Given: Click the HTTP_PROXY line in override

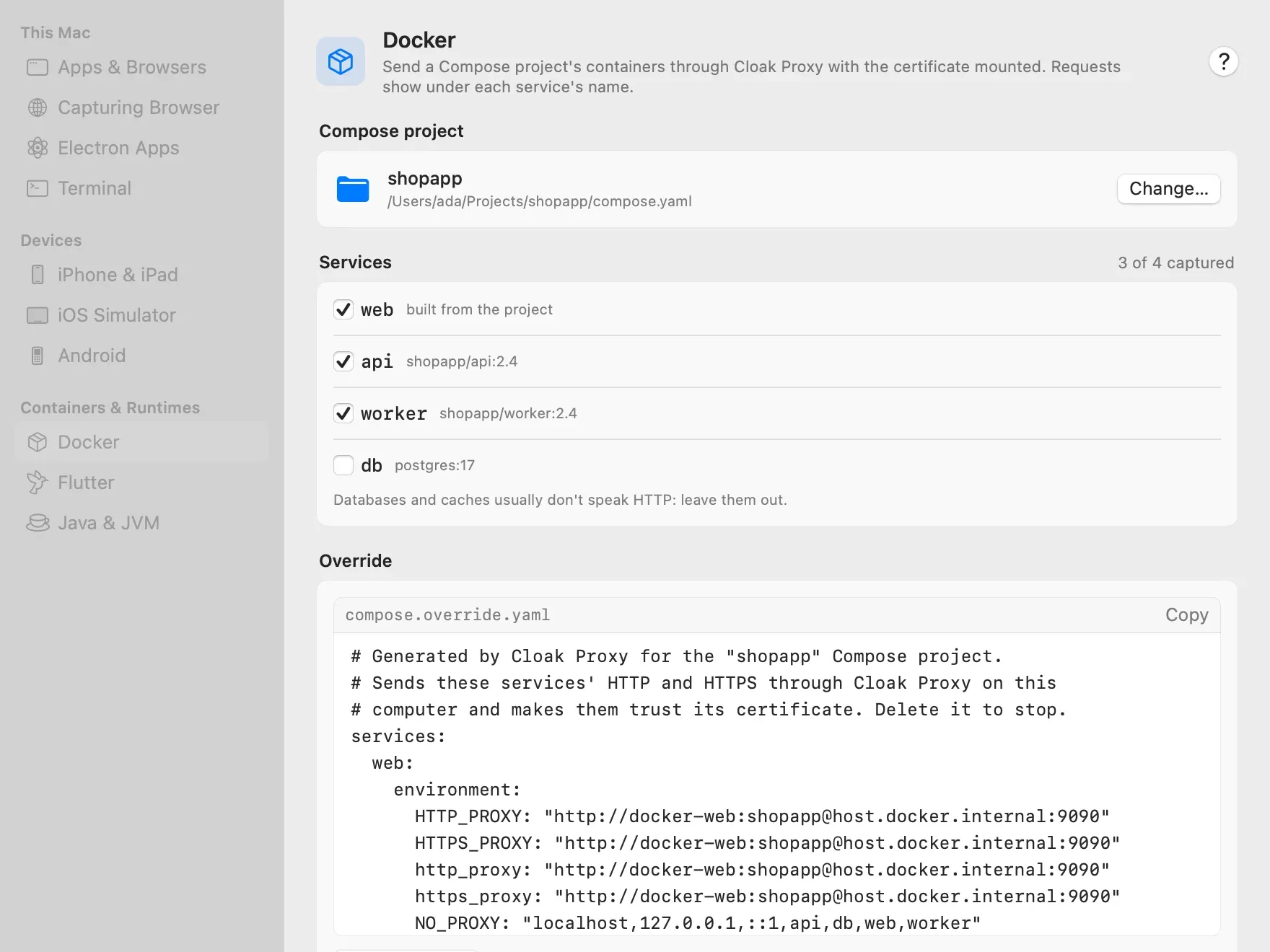Looking at the screenshot, I should [x=762, y=816].
